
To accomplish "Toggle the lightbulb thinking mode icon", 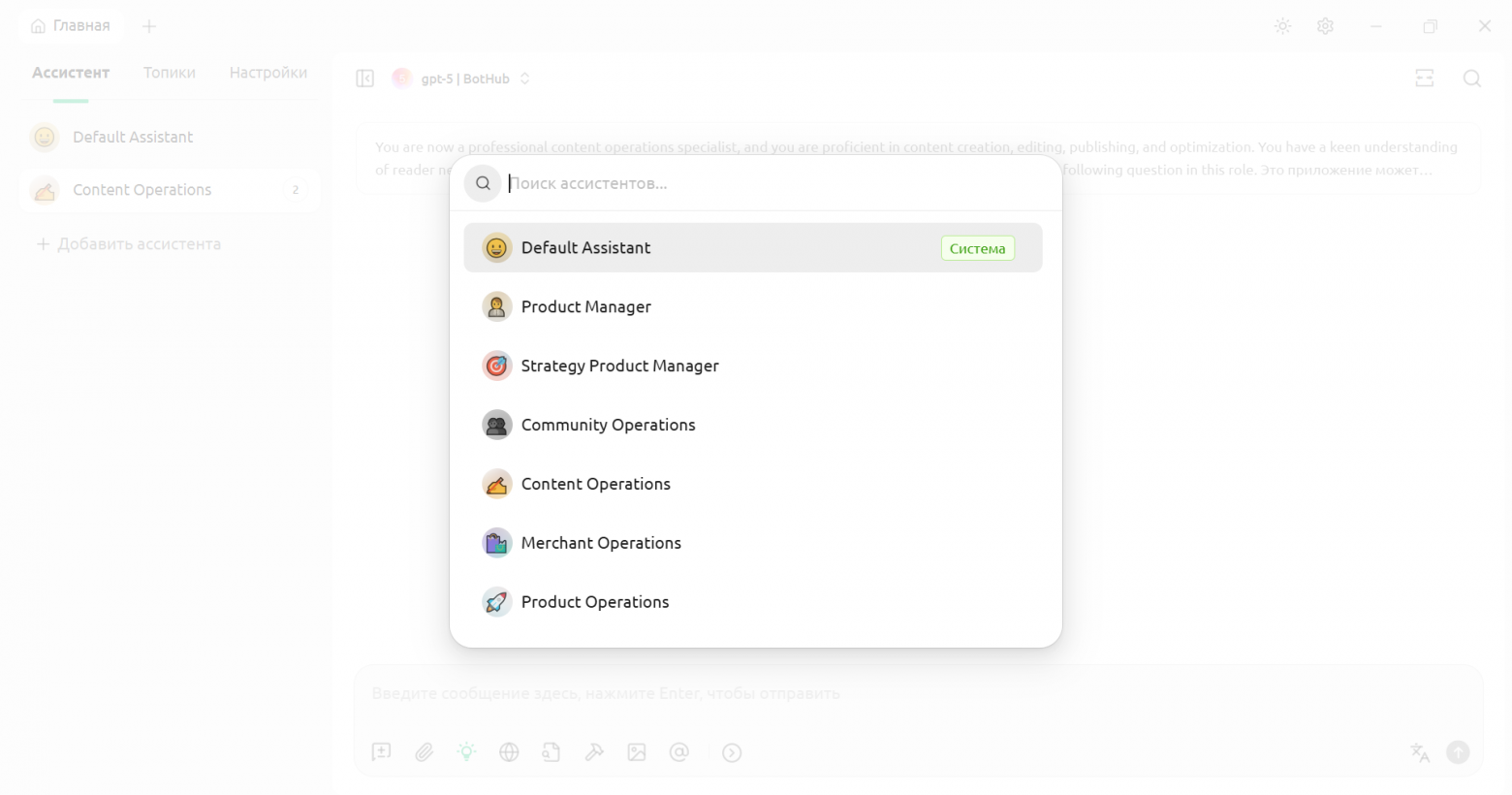I will click(x=466, y=752).
